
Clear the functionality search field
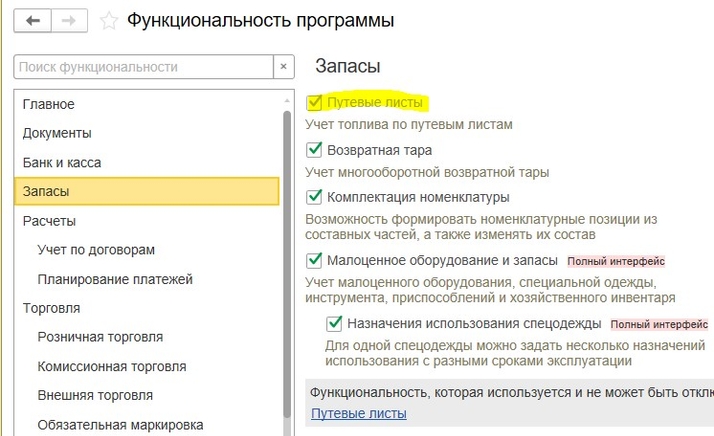click(284, 67)
